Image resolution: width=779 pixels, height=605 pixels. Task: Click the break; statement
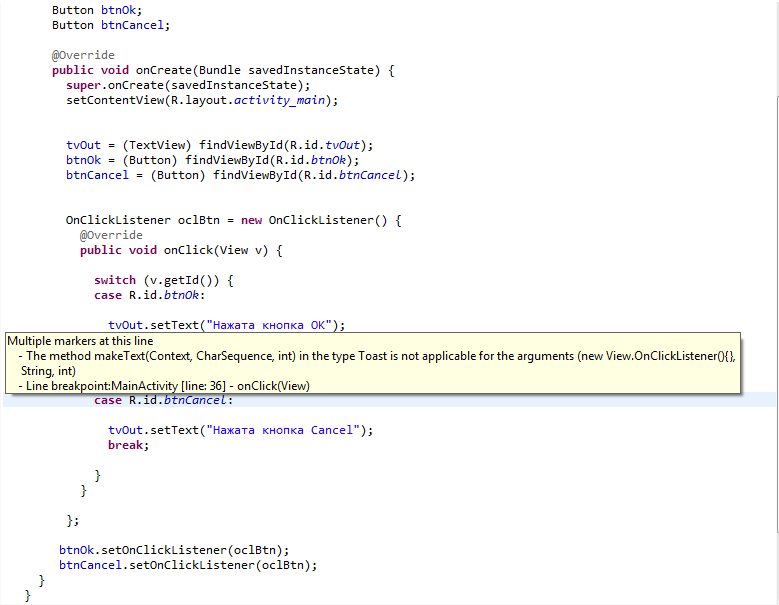click(x=128, y=445)
